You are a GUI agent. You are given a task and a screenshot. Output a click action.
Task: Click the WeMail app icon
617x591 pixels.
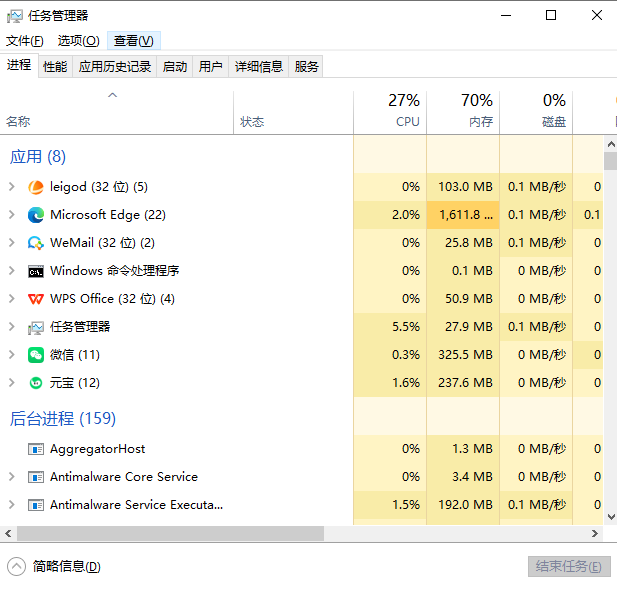(x=36, y=243)
